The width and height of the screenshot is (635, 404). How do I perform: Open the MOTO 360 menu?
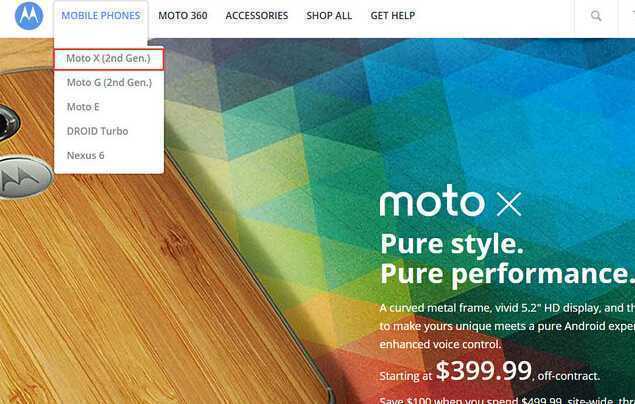[x=183, y=16]
